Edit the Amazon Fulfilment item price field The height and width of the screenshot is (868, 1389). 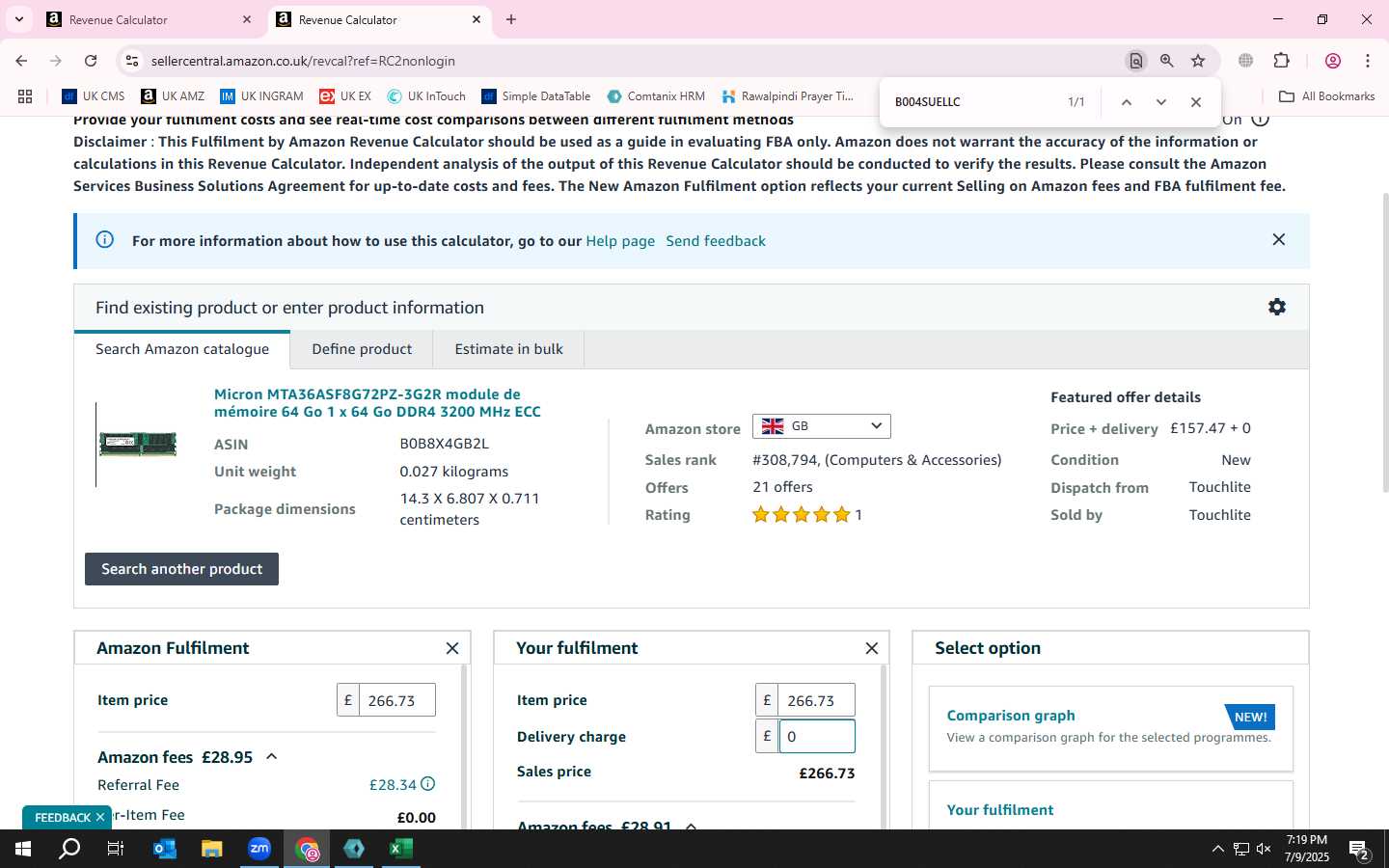pyautogui.click(x=396, y=700)
